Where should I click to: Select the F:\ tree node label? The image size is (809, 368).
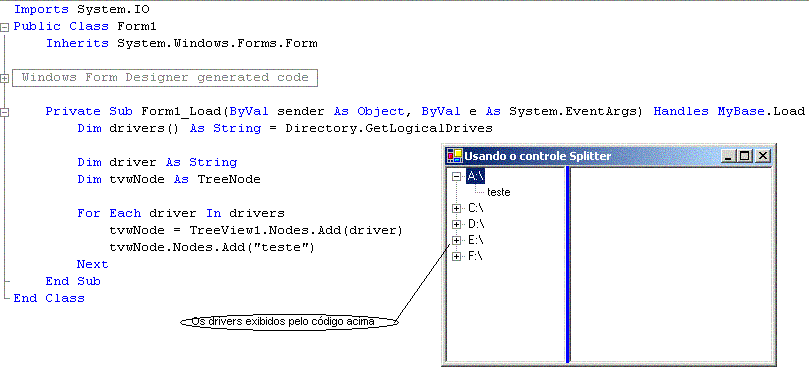coord(475,257)
